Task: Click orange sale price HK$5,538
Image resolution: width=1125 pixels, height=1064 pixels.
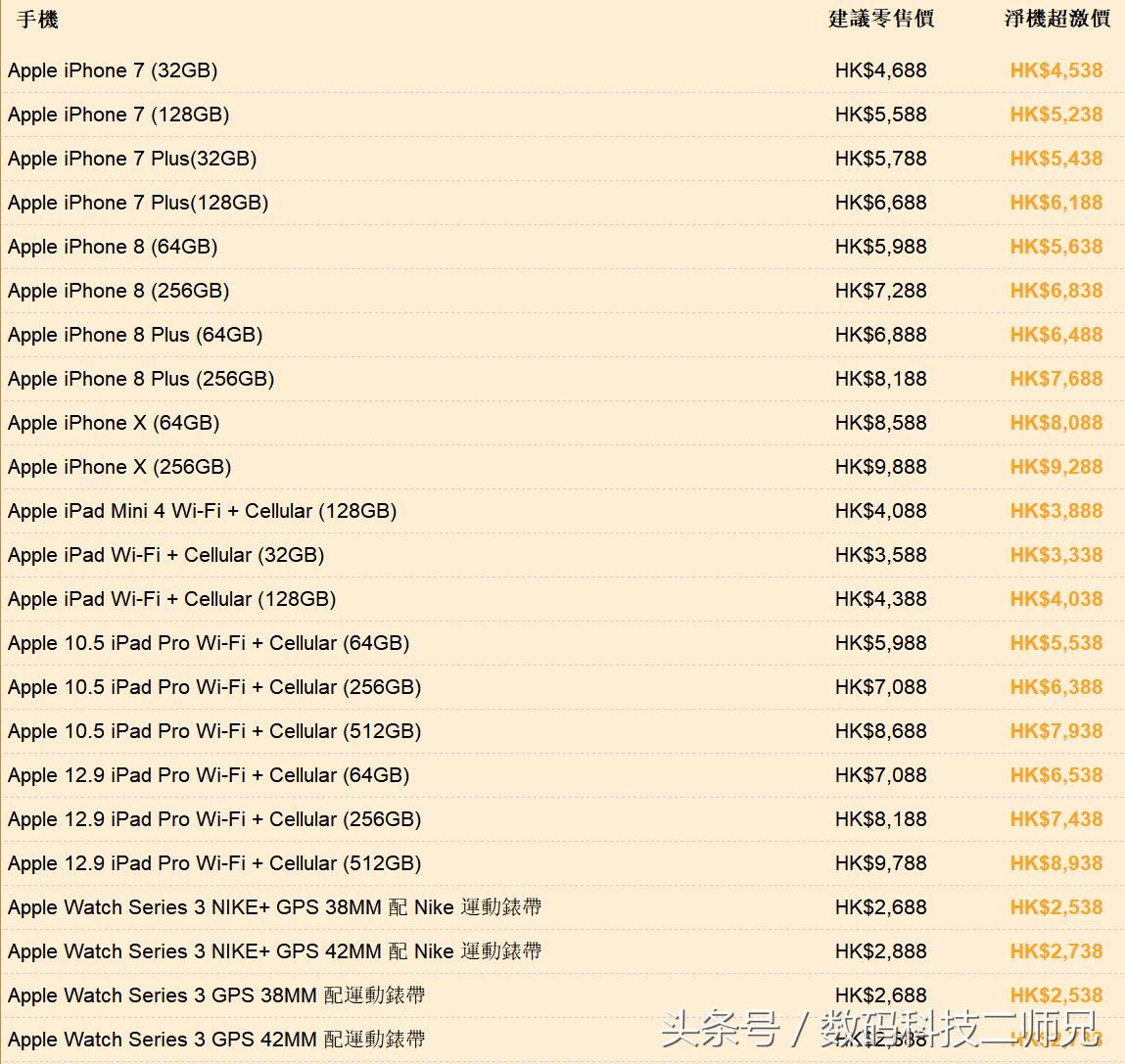Action: pyautogui.click(x=1056, y=643)
